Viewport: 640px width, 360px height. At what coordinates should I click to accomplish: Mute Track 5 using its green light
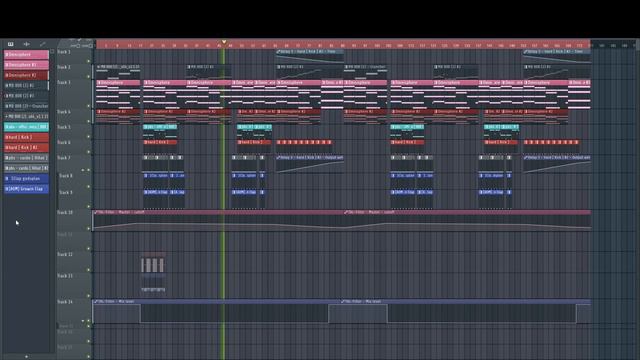89,137
